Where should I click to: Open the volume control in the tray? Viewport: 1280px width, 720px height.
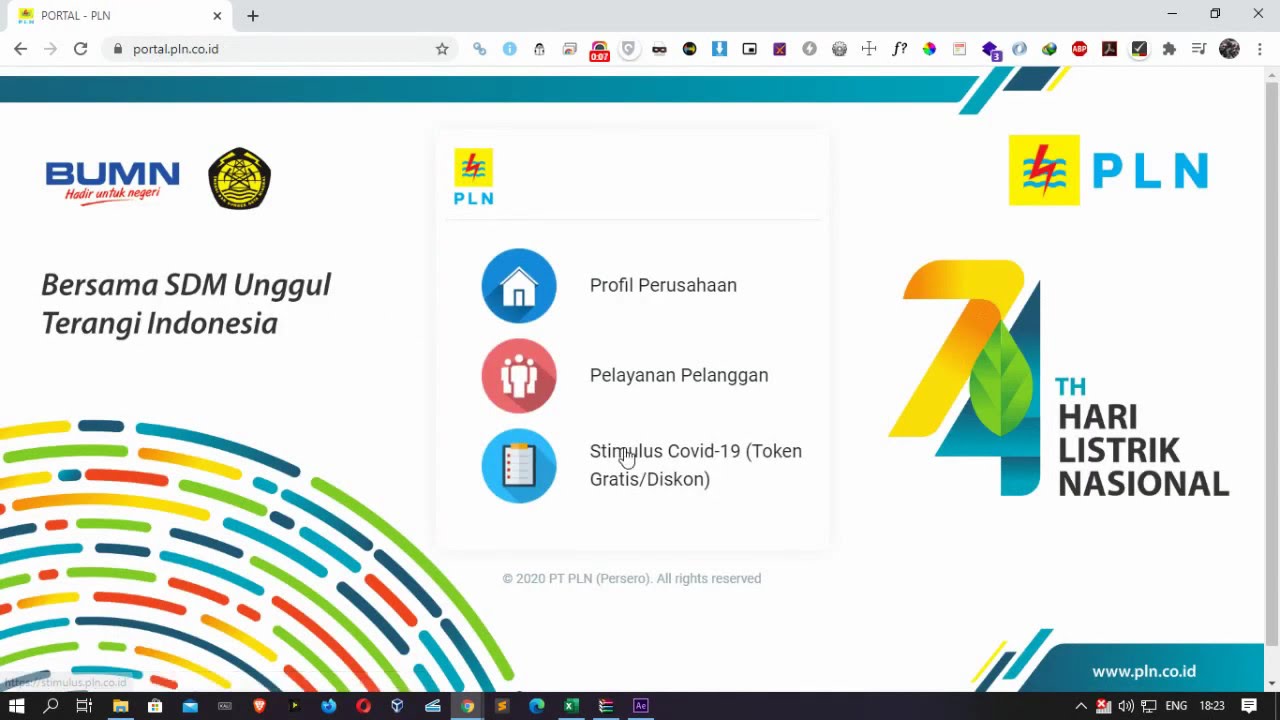1126,706
